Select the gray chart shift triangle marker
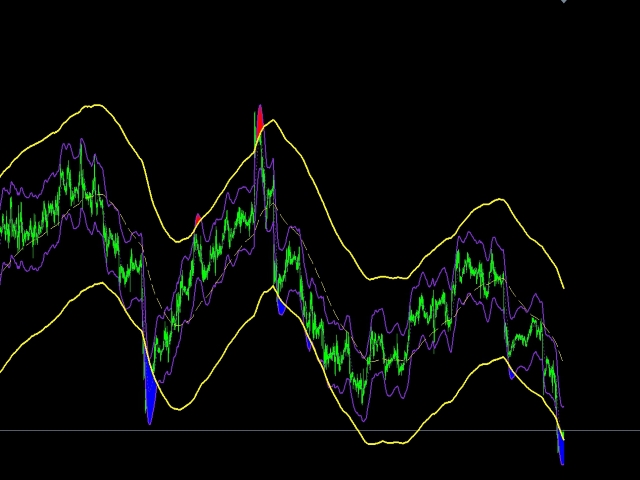640x480 pixels. pyautogui.click(x=564, y=1)
